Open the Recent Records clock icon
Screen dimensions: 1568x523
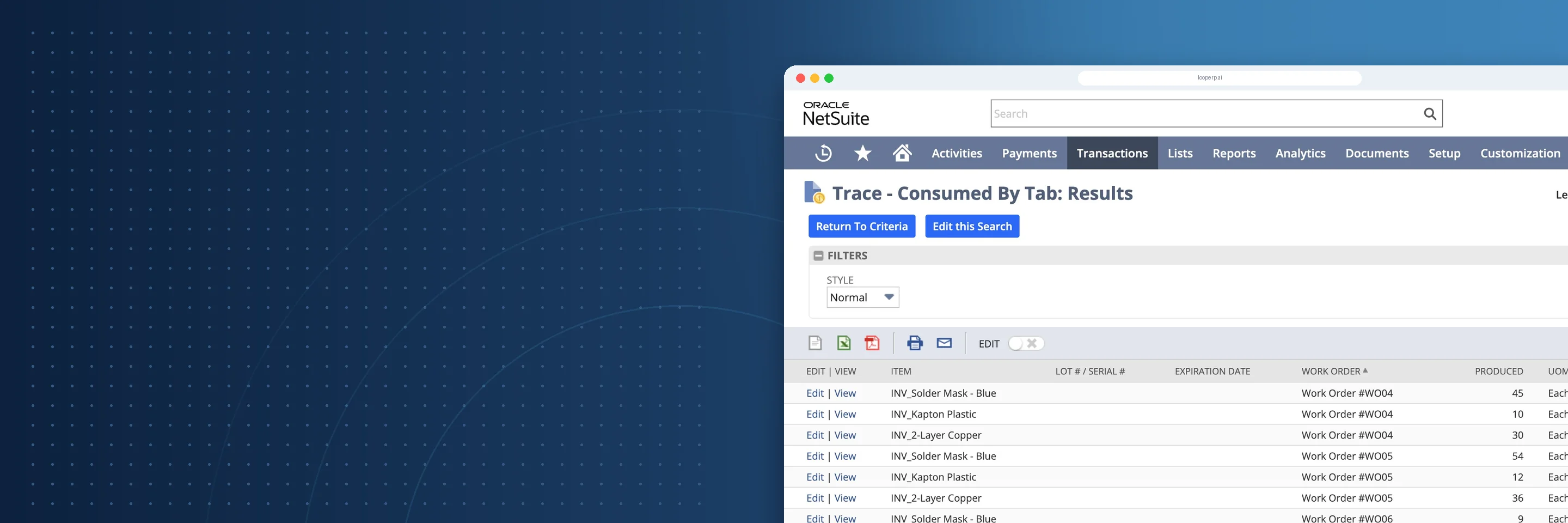point(823,153)
